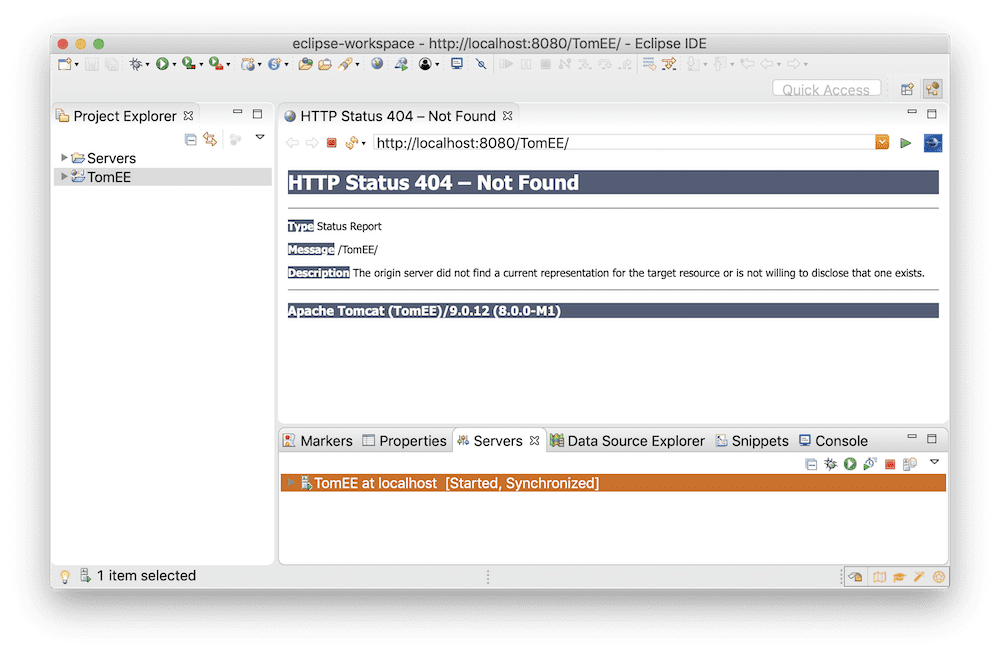
Task: Click the Create Dynamic Web Project icon
Action: (x=247, y=64)
